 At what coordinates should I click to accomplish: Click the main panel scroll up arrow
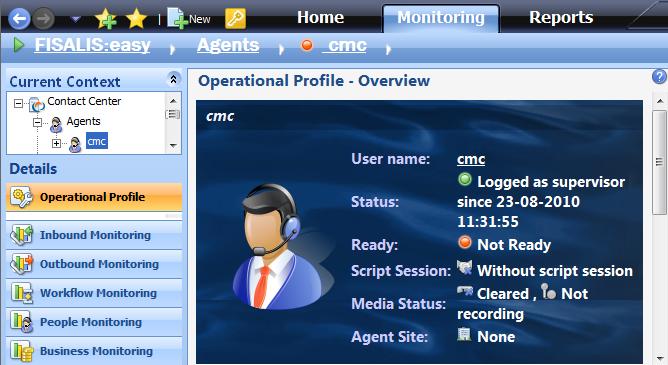(x=659, y=101)
